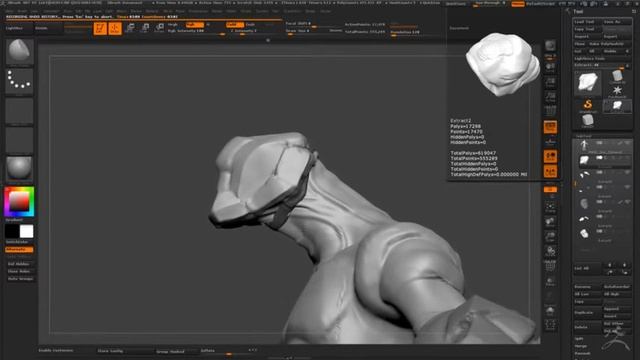This screenshot has width=640, height=360.
Task: Select the black secondary color swatch
Action: [12, 231]
